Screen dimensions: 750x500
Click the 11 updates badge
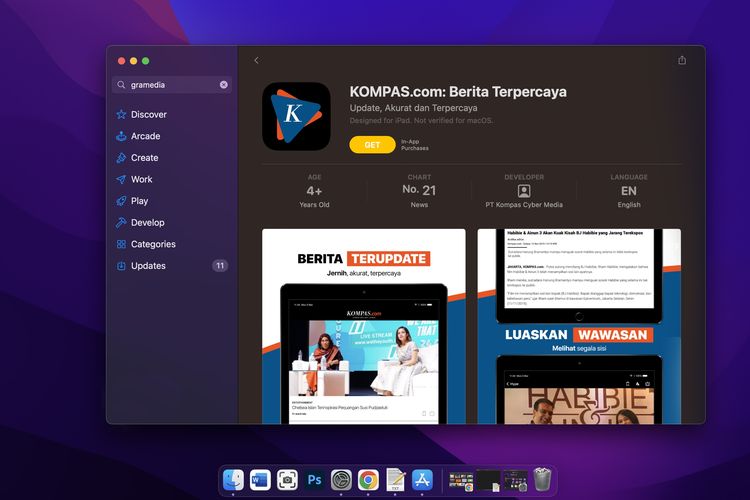pyautogui.click(x=220, y=266)
